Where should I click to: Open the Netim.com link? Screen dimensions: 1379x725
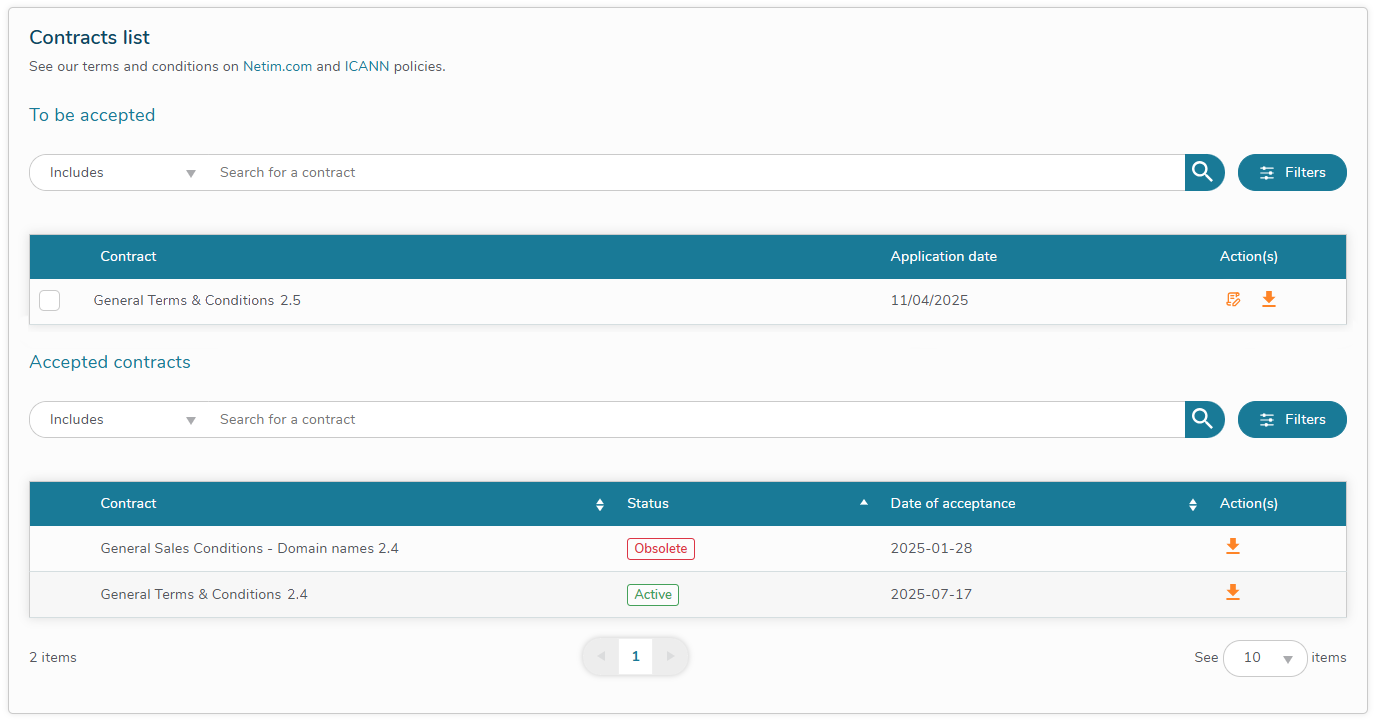[x=277, y=67]
